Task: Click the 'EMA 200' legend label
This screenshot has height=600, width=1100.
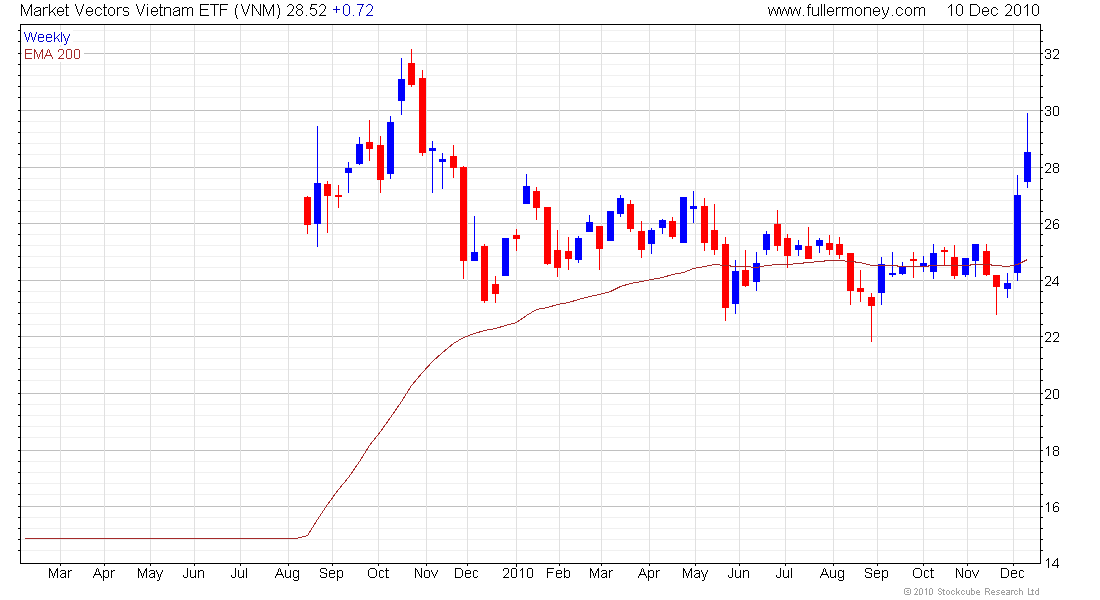Action: [x=53, y=54]
